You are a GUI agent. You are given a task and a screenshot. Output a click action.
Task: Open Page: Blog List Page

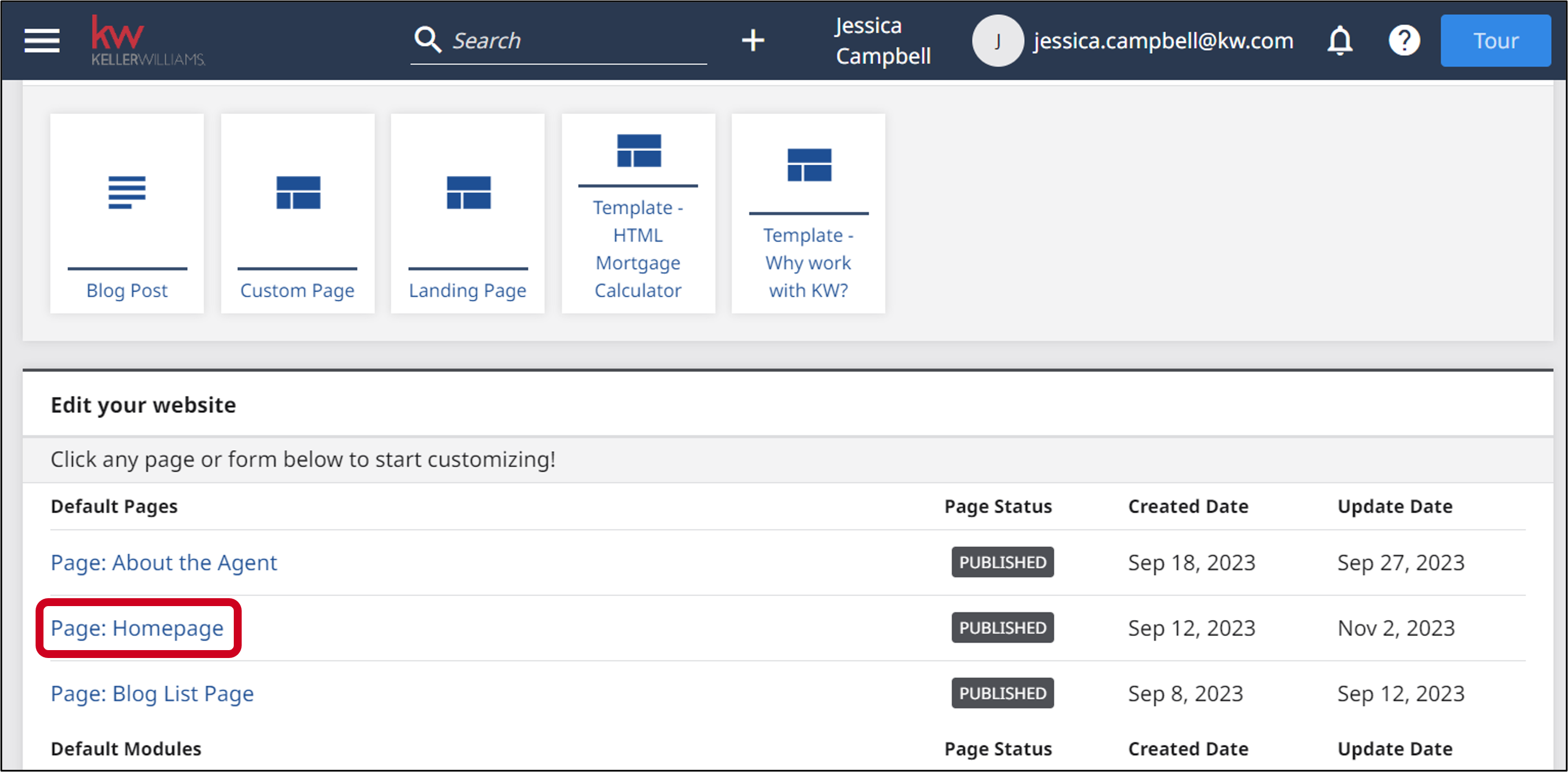click(152, 694)
